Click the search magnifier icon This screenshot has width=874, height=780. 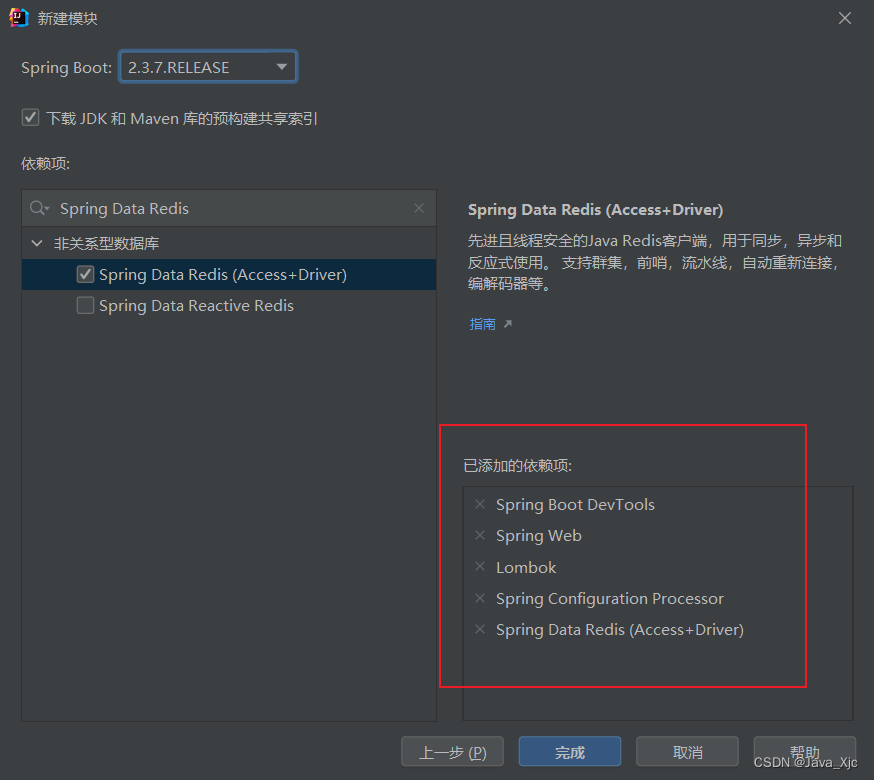coord(39,208)
